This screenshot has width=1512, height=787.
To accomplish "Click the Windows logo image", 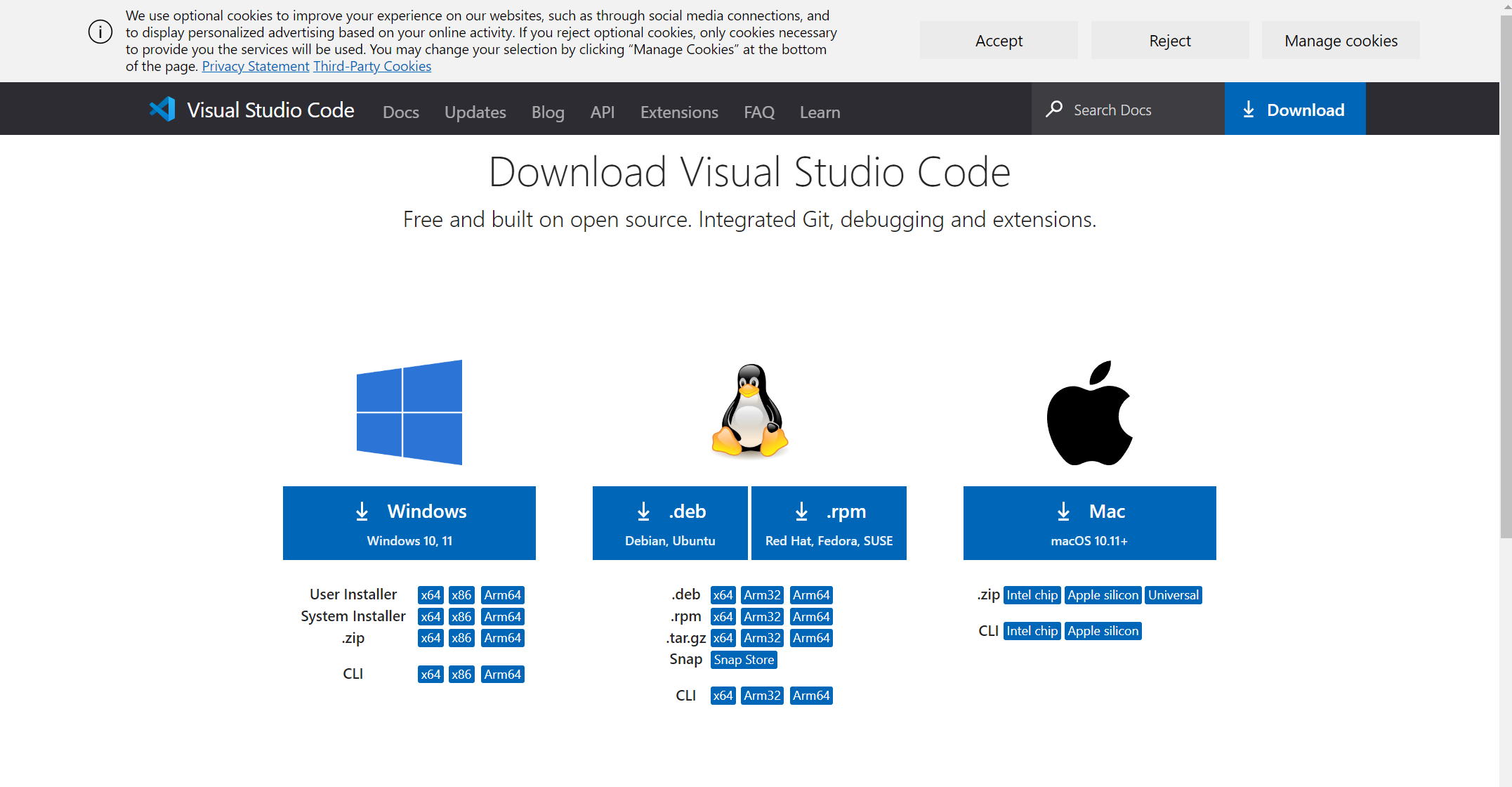I will point(409,412).
